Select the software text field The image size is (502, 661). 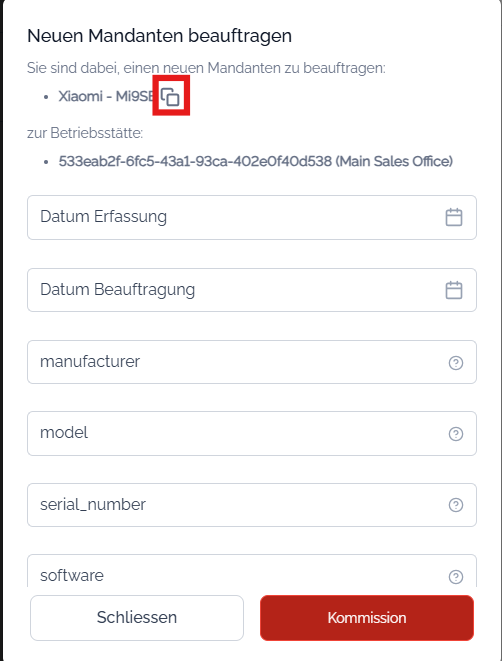coord(252,571)
